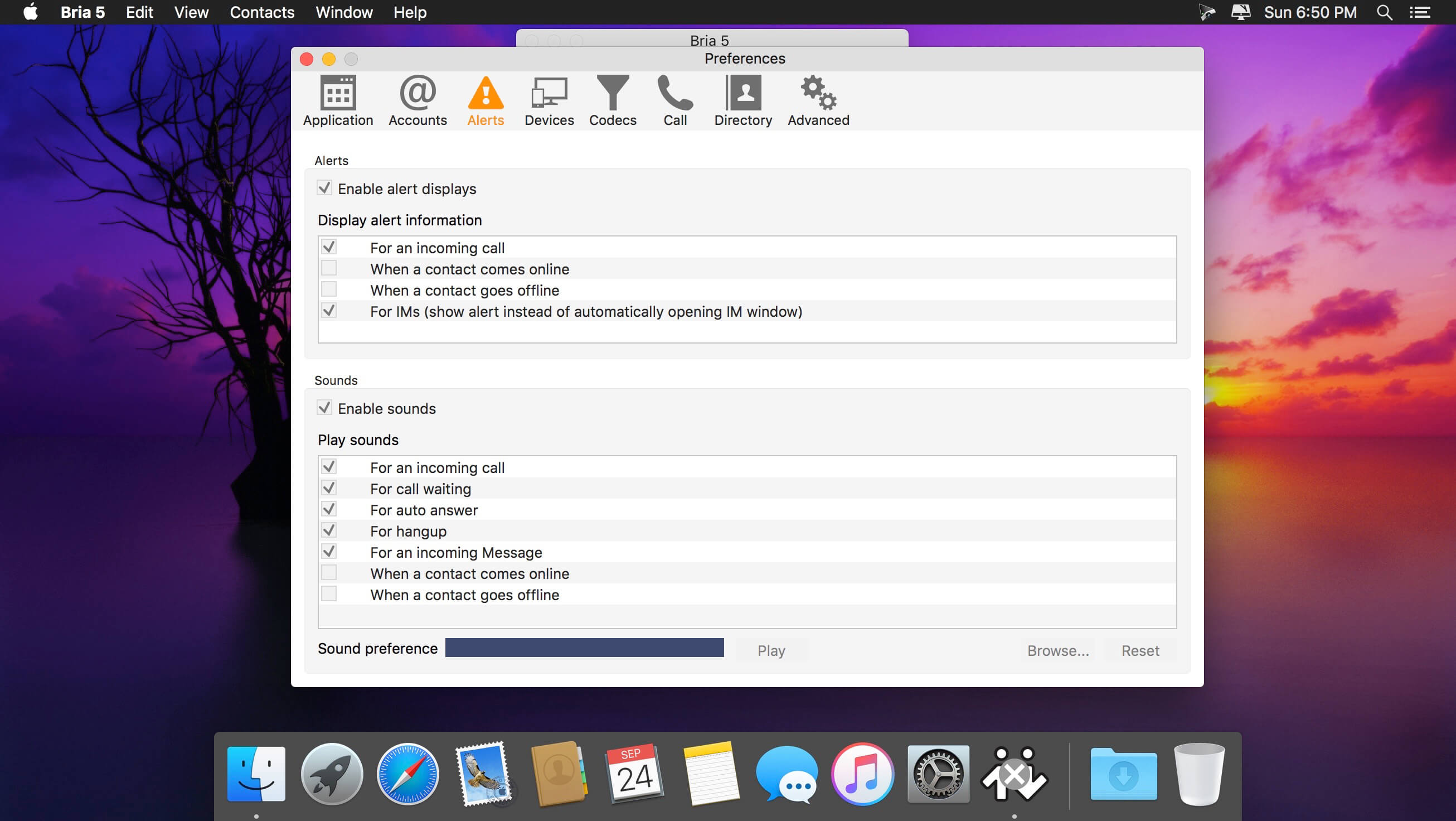Open the Downloads folder in dock

point(1124,774)
